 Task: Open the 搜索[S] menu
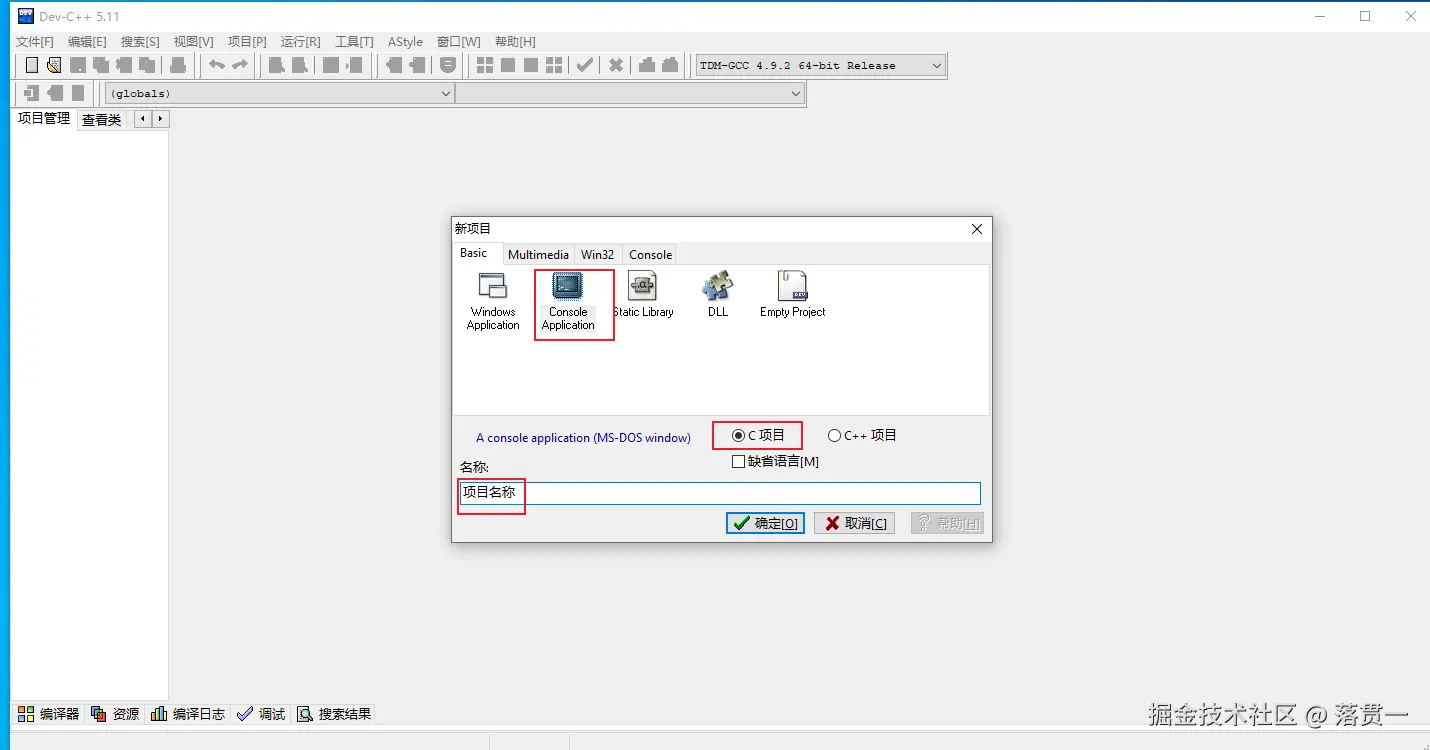tap(140, 41)
